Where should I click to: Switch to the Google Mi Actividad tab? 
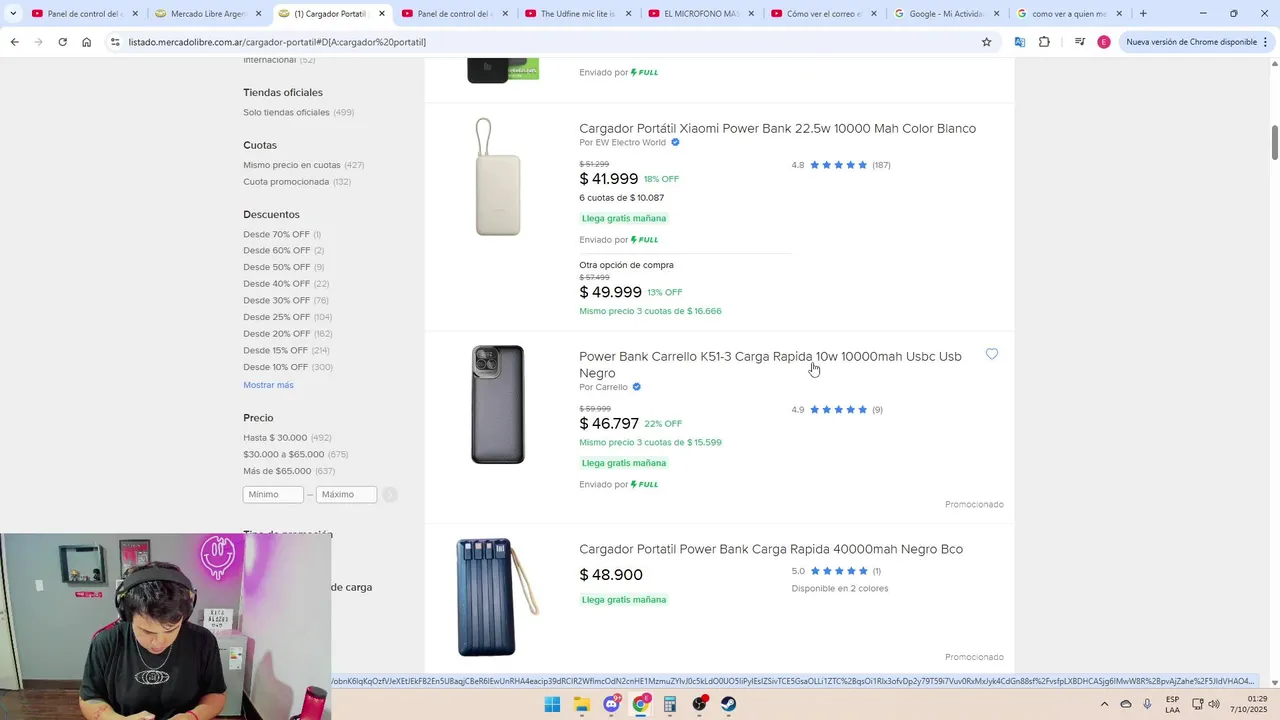point(946,14)
